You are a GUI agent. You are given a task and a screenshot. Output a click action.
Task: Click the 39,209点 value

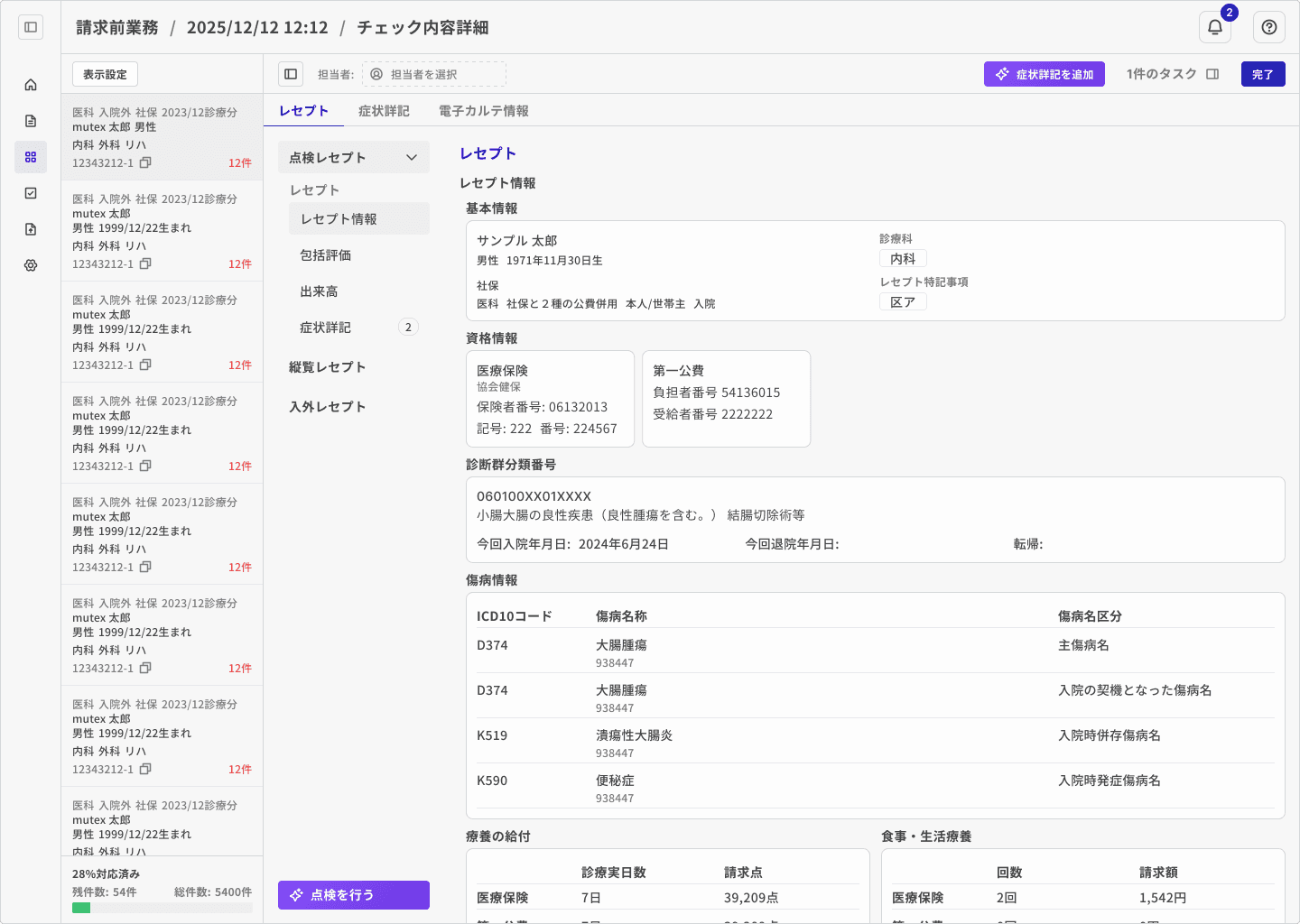tap(751, 898)
